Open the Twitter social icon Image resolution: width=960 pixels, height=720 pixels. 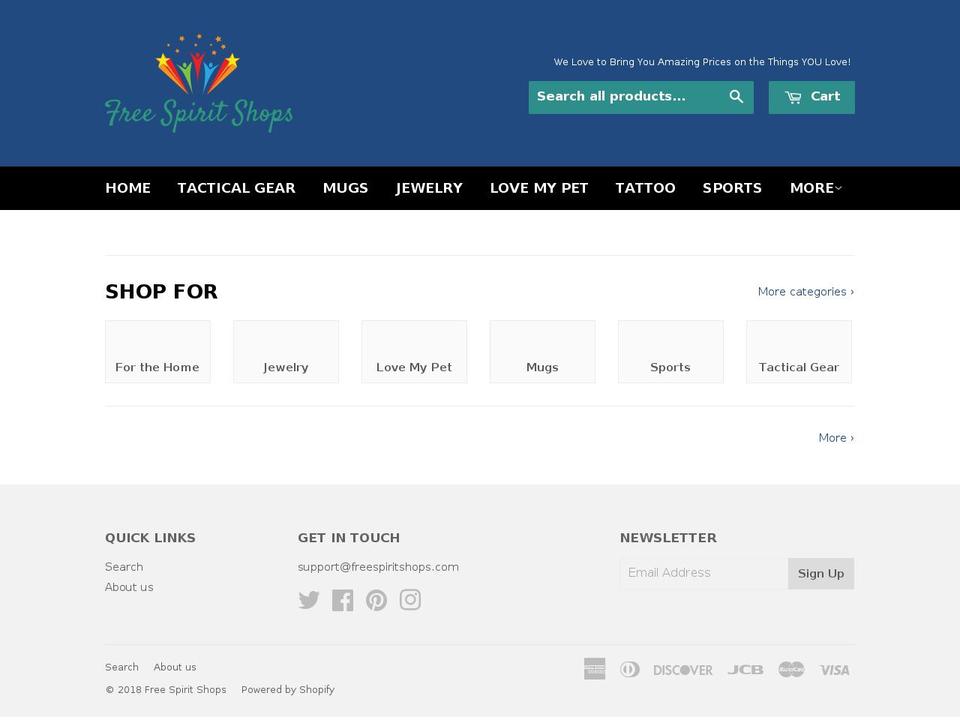(309, 600)
